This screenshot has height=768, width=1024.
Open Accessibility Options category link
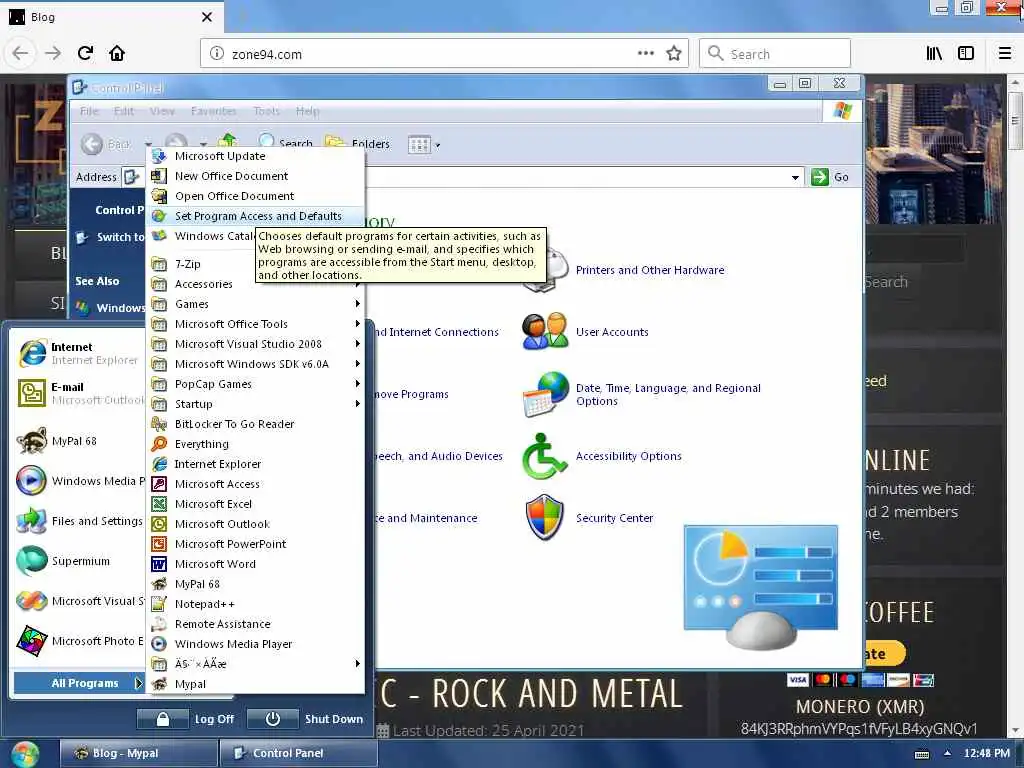pyautogui.click(x=628, y=456)
